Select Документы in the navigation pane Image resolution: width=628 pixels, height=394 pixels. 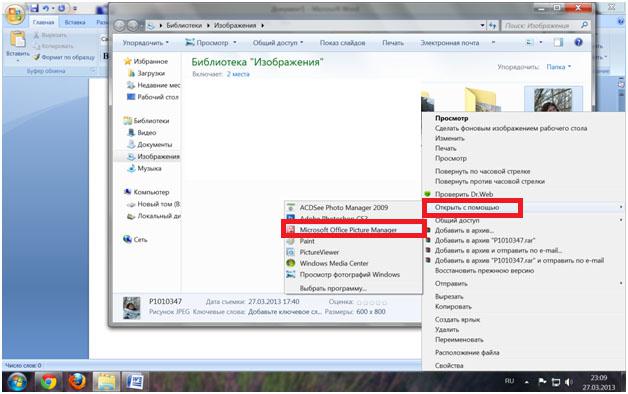[x=155, y=145]
